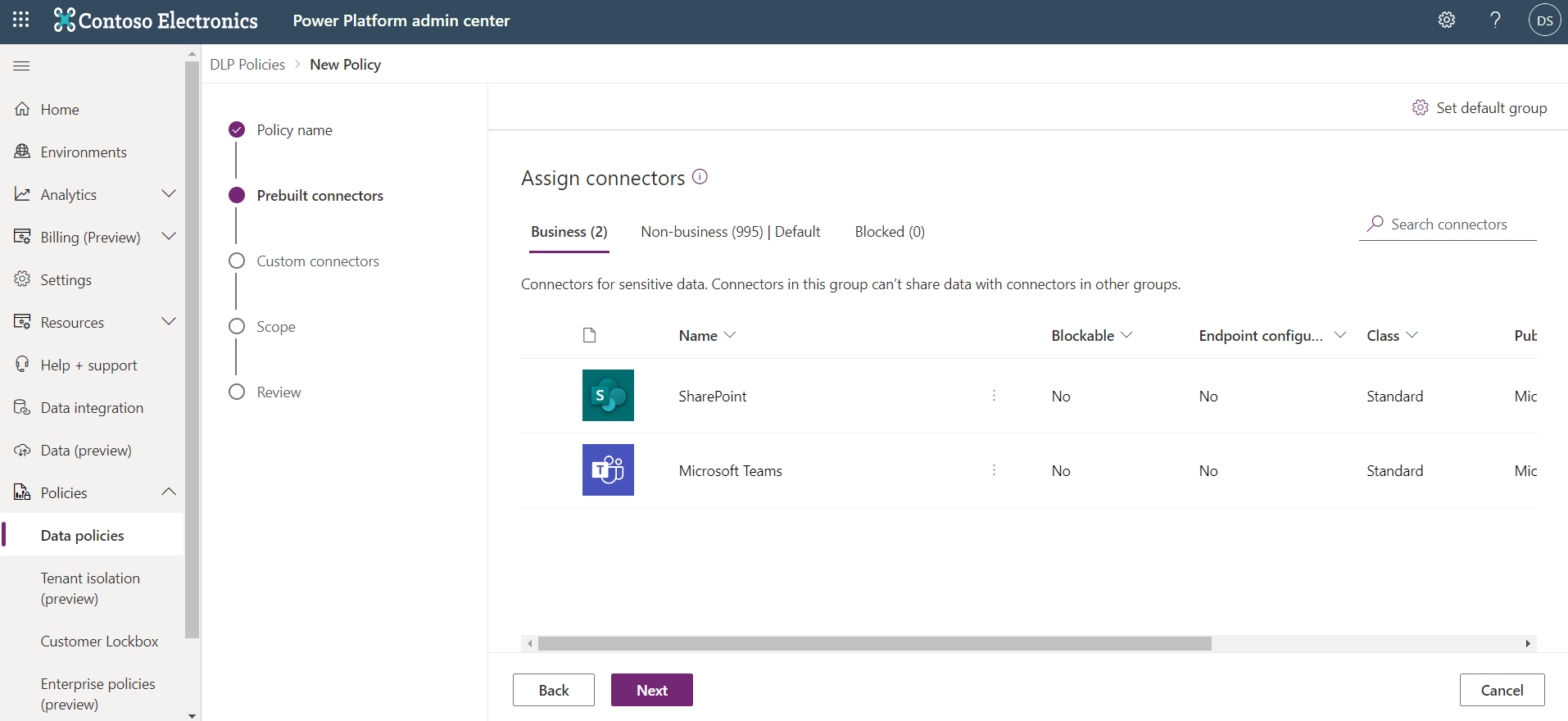This screenshot has width=1568, height=721.
Task: Click the Search connectors input field
Action: pos(1448,224)
